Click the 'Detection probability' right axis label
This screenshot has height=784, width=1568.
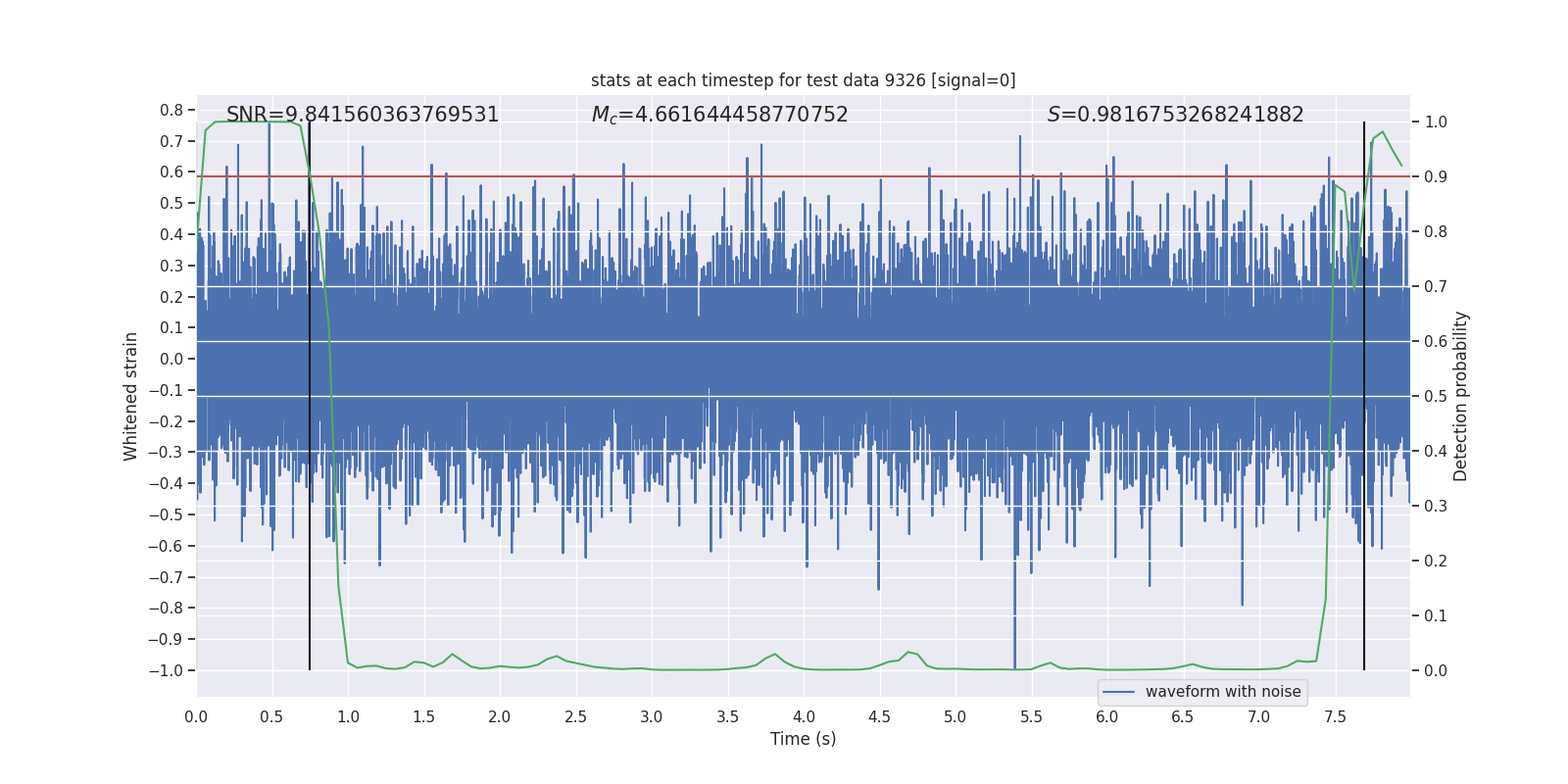[x=1461, y=396]
